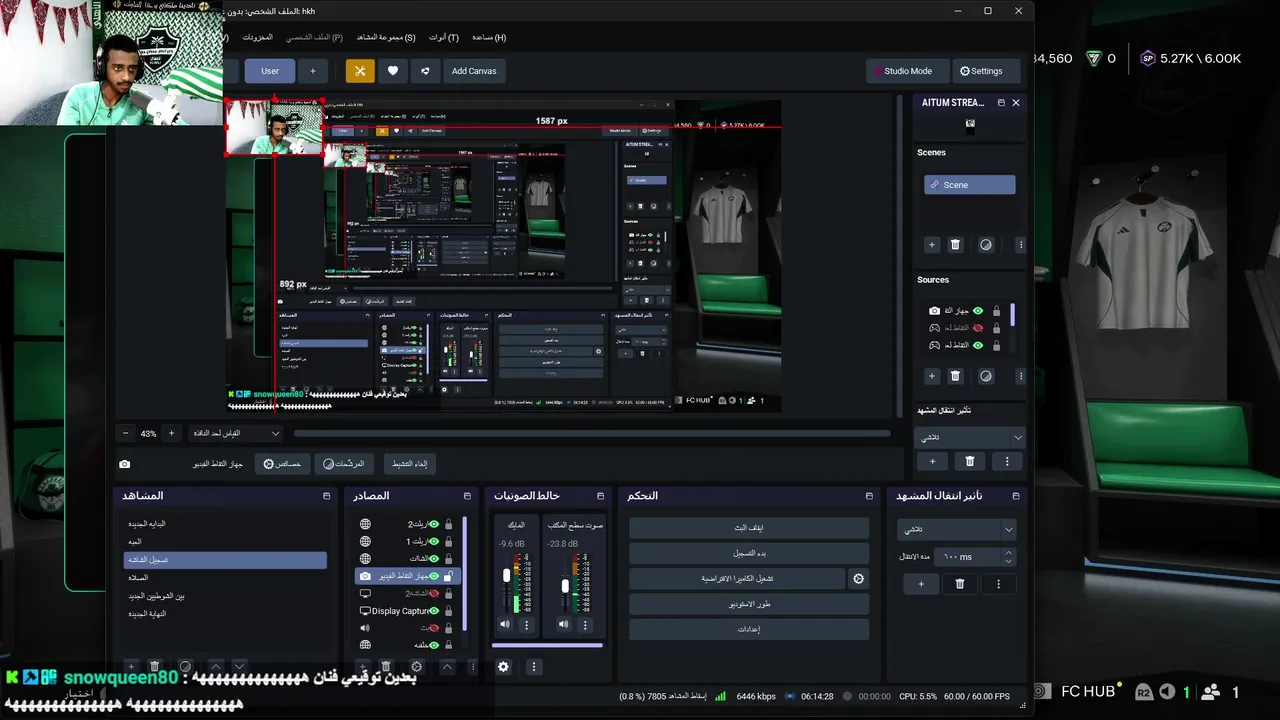1280x720 pixels.
Task: Zoom out preview with the minus button
Action: [x=125, y=433]
